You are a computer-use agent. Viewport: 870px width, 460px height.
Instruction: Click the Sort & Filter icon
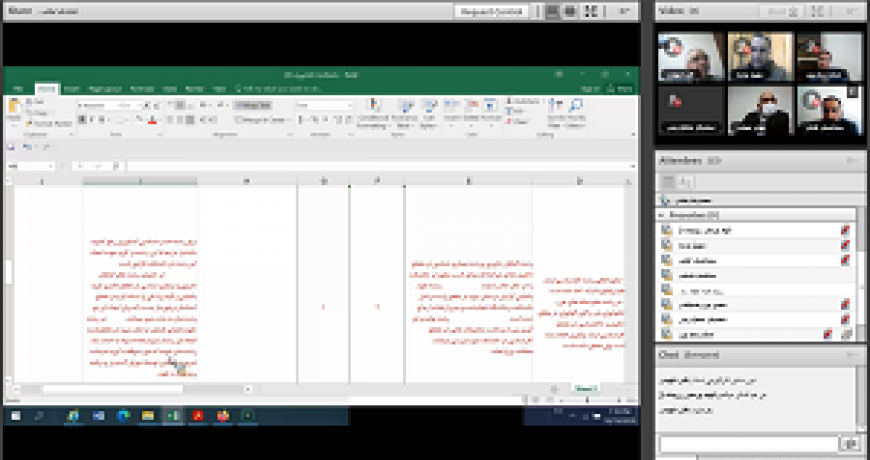pyautogui.click(x=555, y=107)
